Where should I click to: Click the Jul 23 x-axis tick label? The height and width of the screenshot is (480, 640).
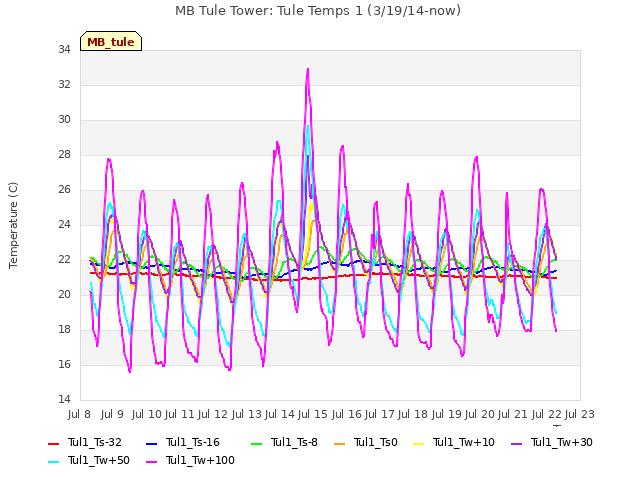pos(580,414)
